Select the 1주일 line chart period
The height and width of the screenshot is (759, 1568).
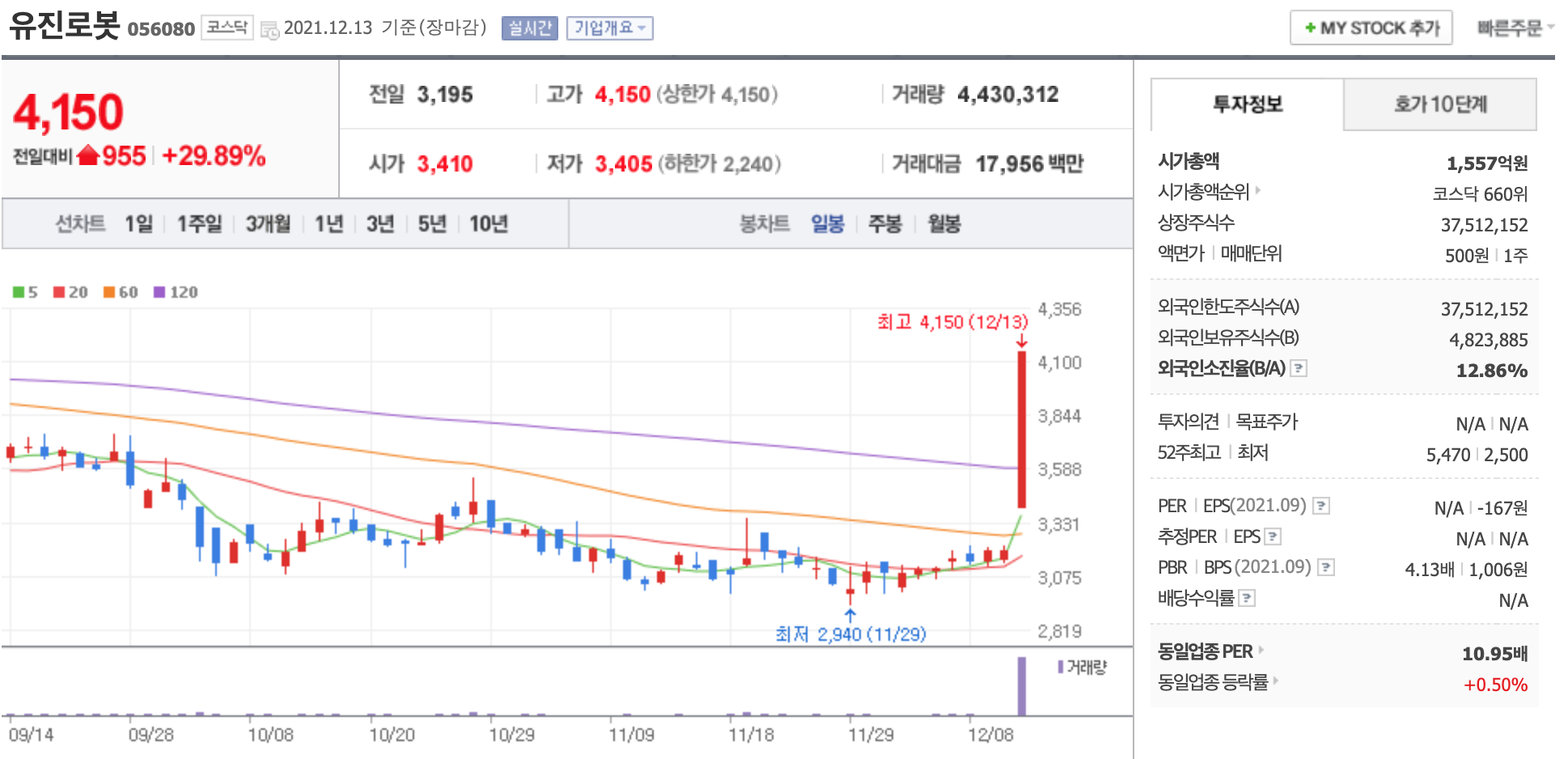(x=199, y=224)
